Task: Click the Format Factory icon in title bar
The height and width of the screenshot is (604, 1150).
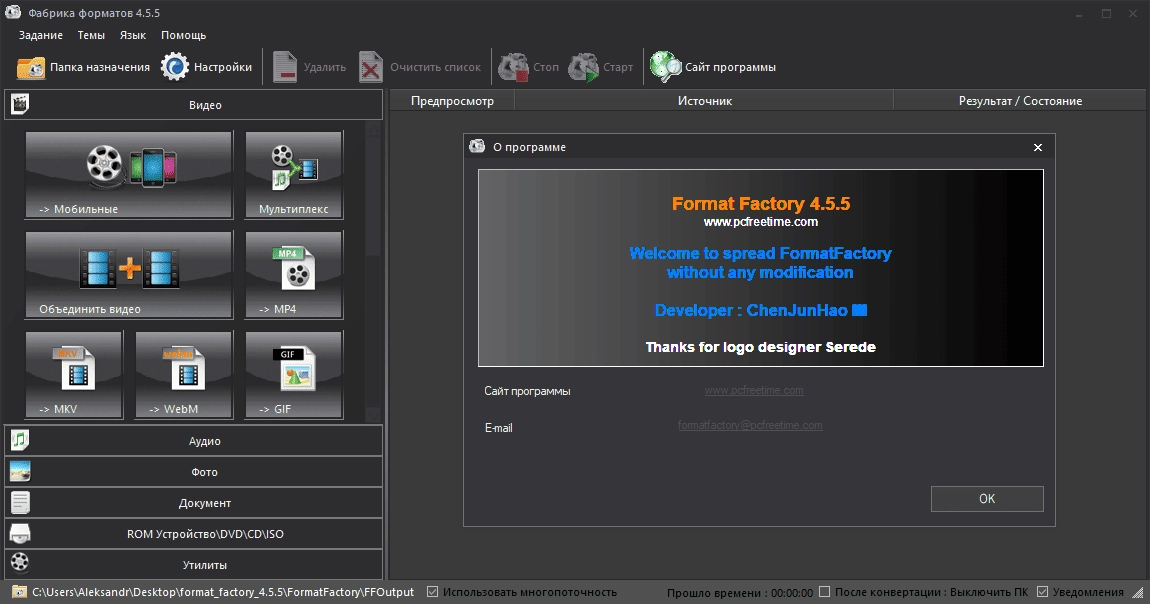Action: coord(13,12)
